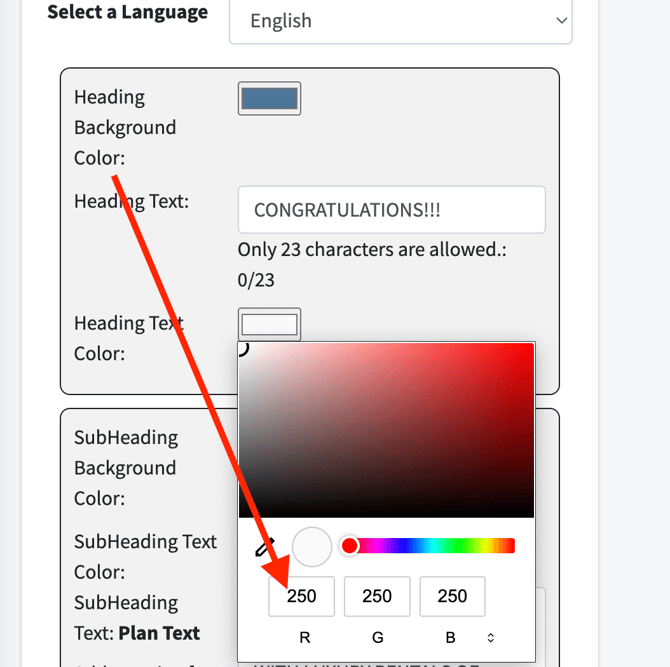Click the bold Plan Text label

pos(159,633)
